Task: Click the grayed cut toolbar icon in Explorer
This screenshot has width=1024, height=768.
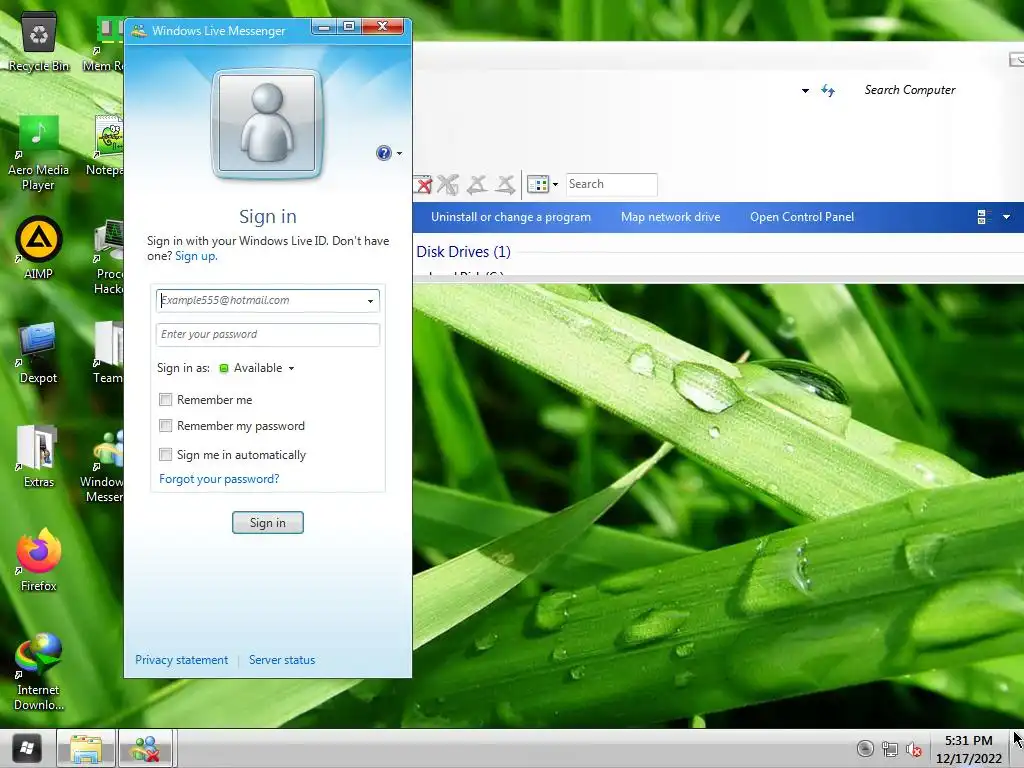Action: (x=448, y=185)
